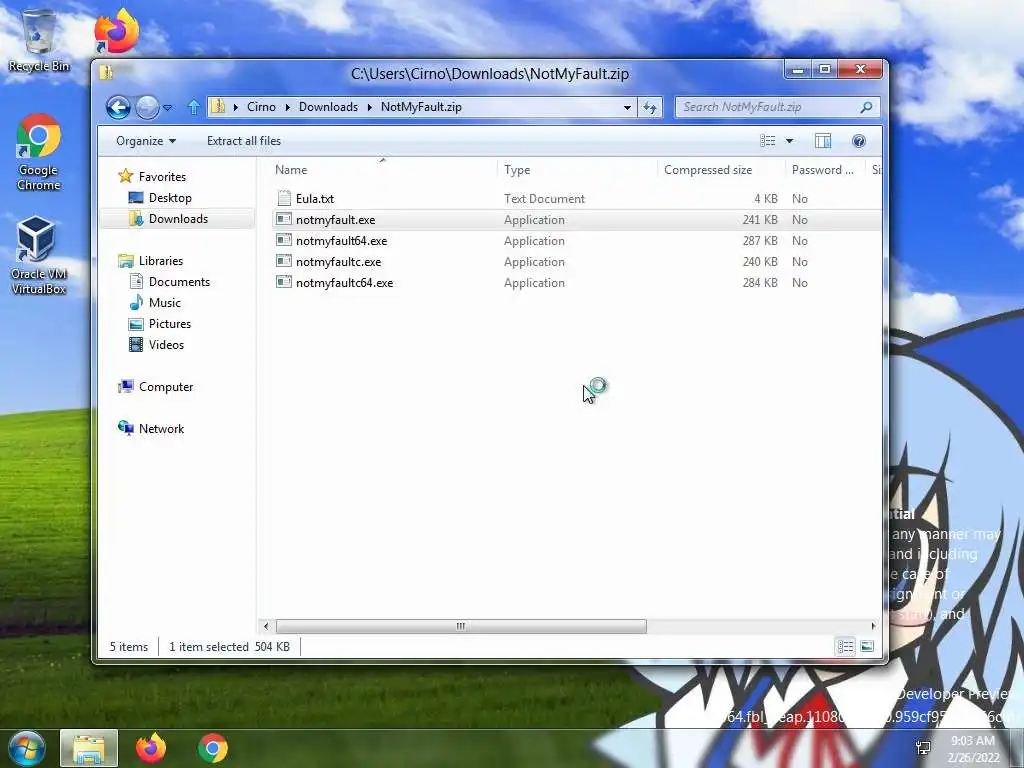Select the Google Chrome desktop shortcut
Screen dimensions: 1024x768
(x=39, y=153)
